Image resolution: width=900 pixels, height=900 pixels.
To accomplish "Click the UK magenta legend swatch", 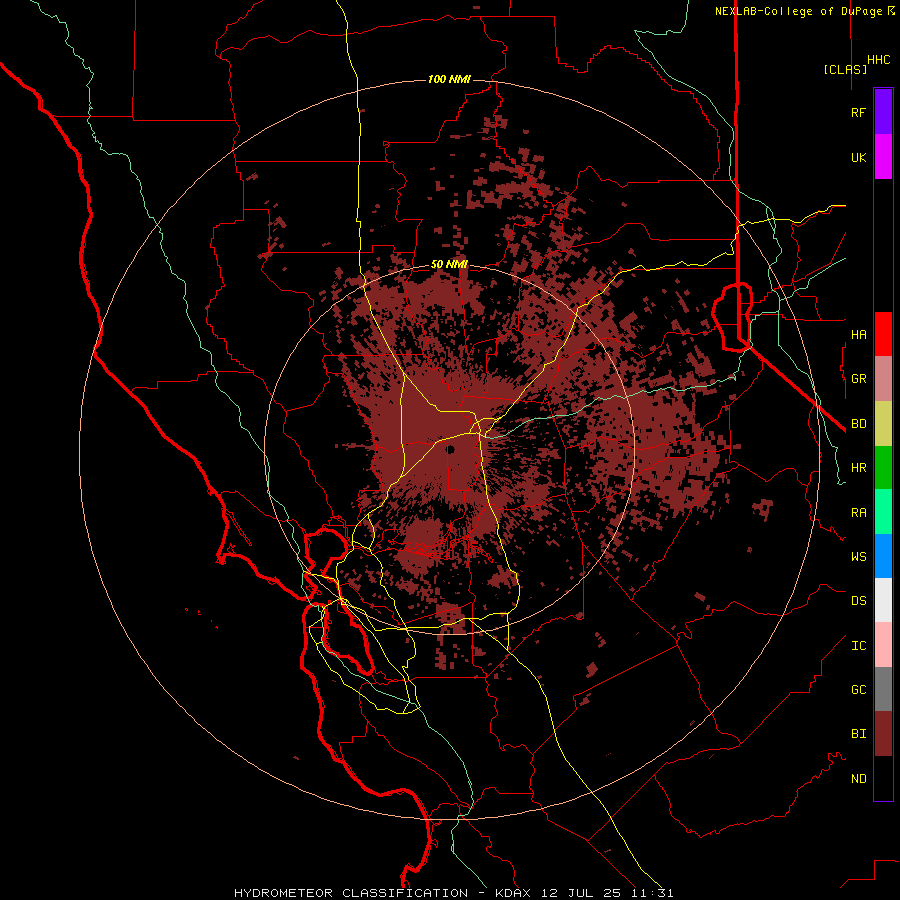I will (x=883, y=157).
